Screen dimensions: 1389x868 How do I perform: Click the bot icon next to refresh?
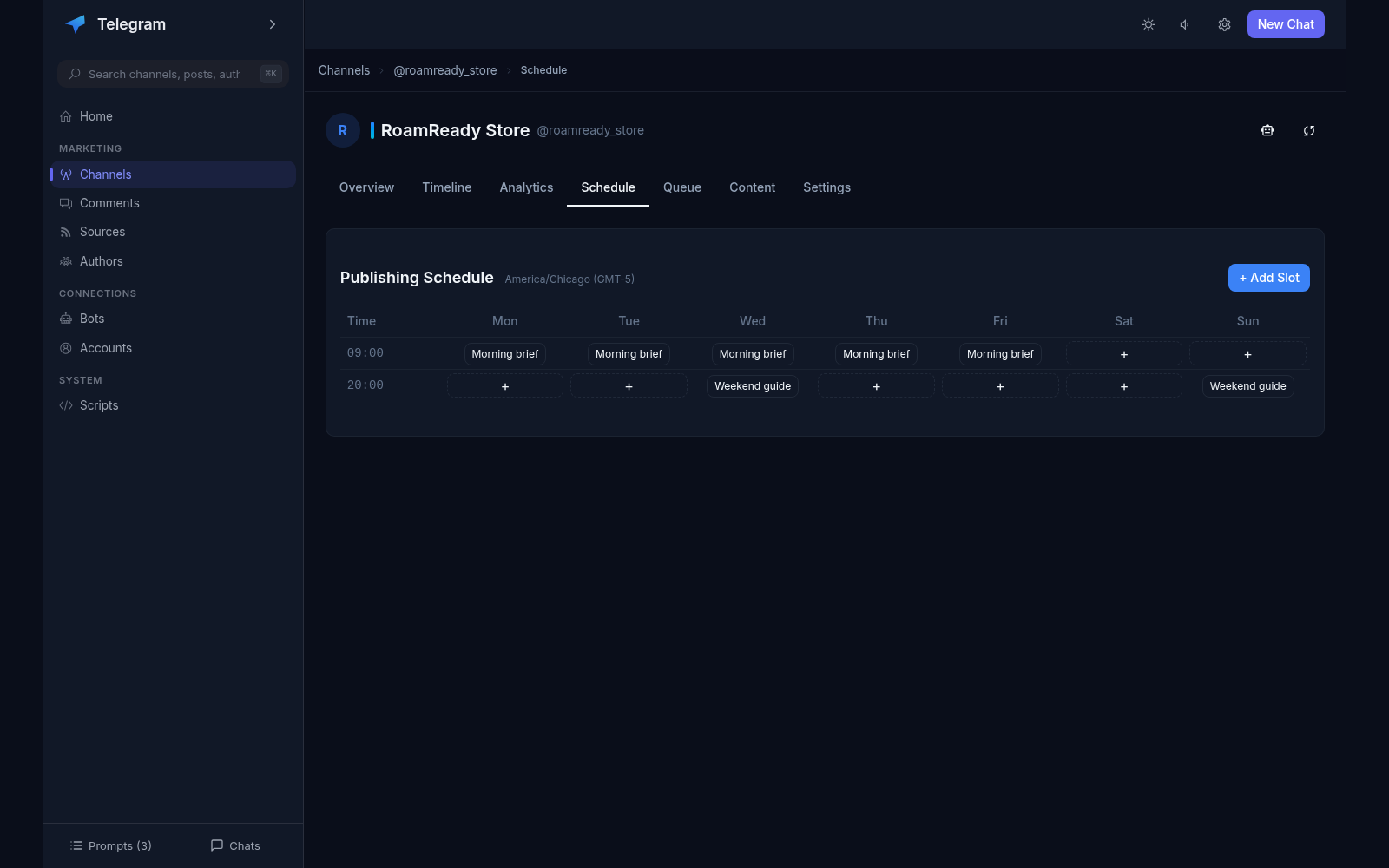click(x=1267, y=130)
